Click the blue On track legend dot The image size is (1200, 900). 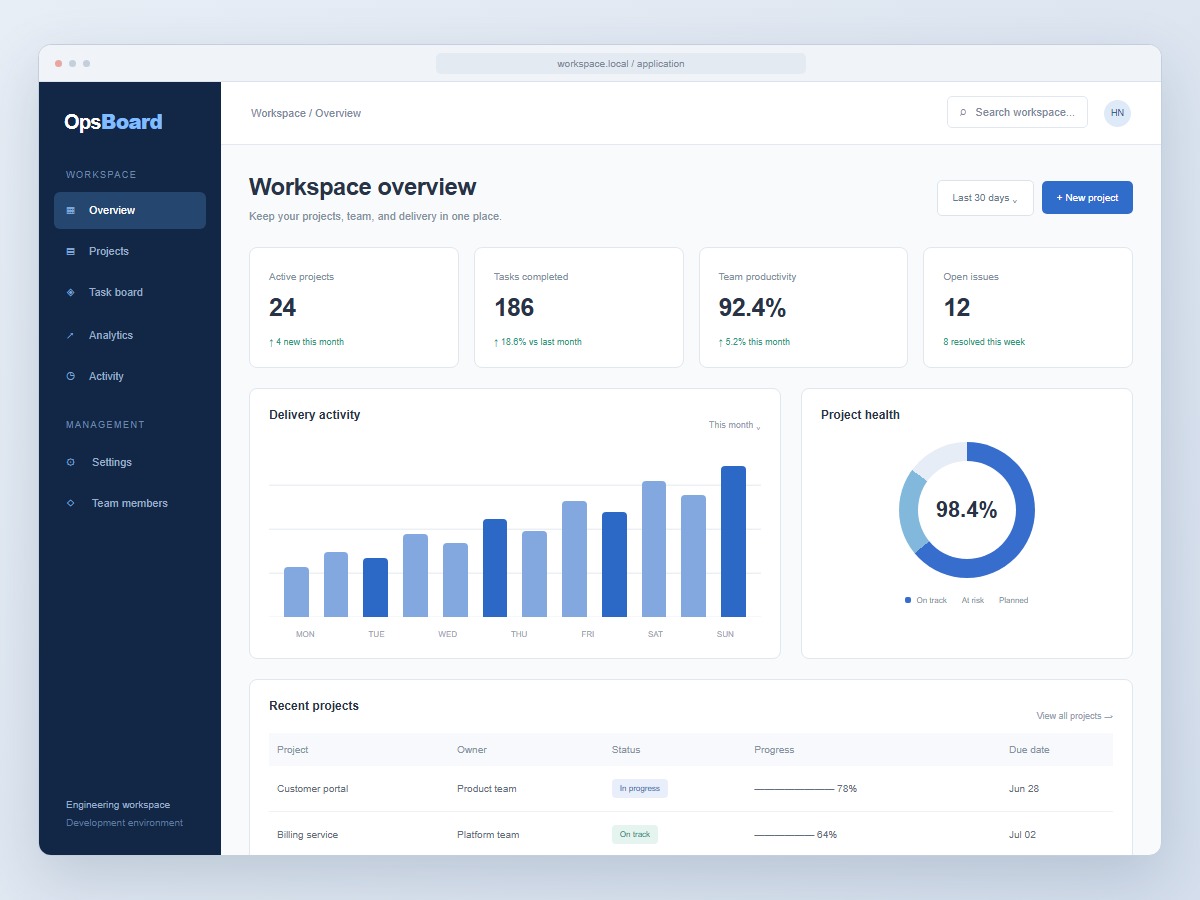(x=908, y=600)
